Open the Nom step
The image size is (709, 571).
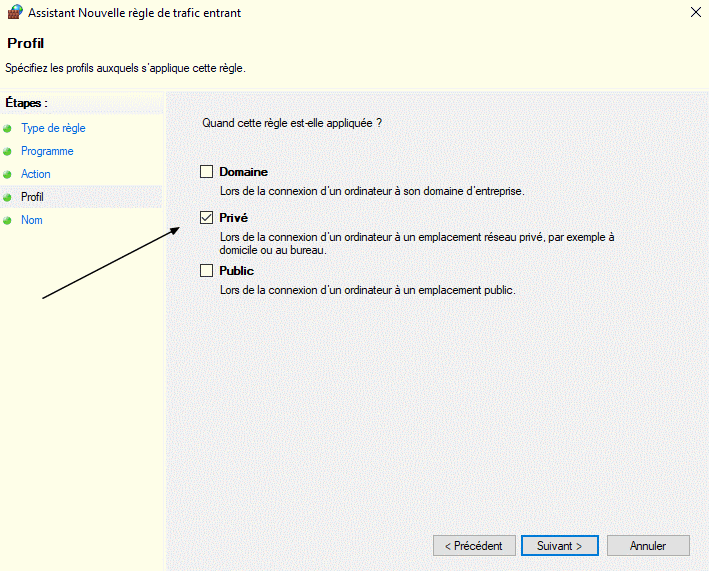[32, 220]
